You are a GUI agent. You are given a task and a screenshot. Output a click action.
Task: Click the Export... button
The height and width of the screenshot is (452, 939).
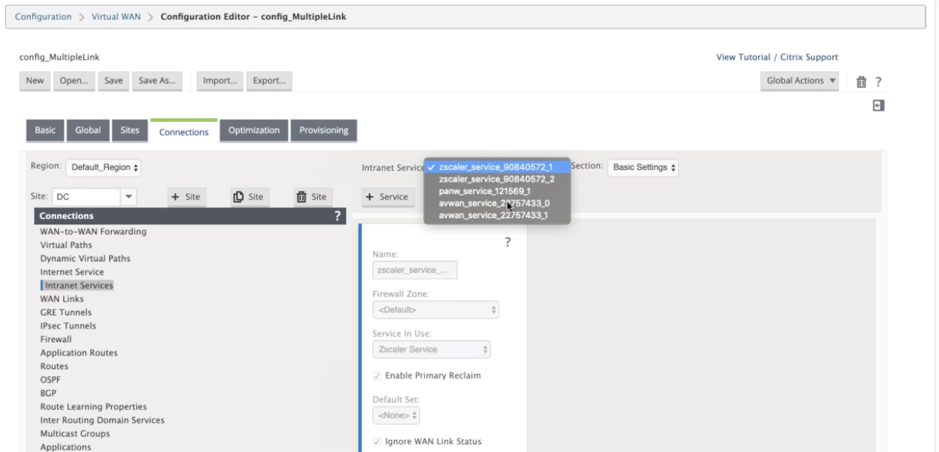click(269, 81)
